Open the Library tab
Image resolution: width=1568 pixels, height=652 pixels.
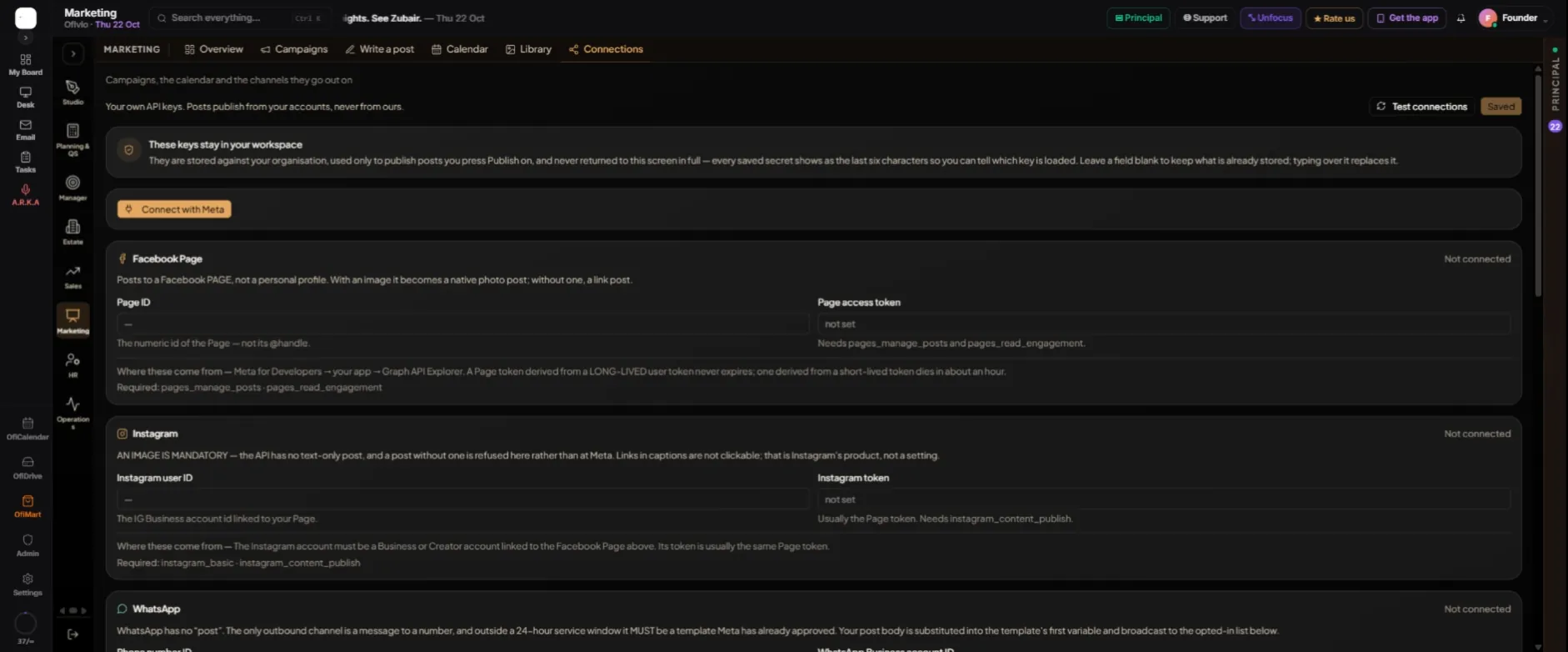click(x=528, y=49)
